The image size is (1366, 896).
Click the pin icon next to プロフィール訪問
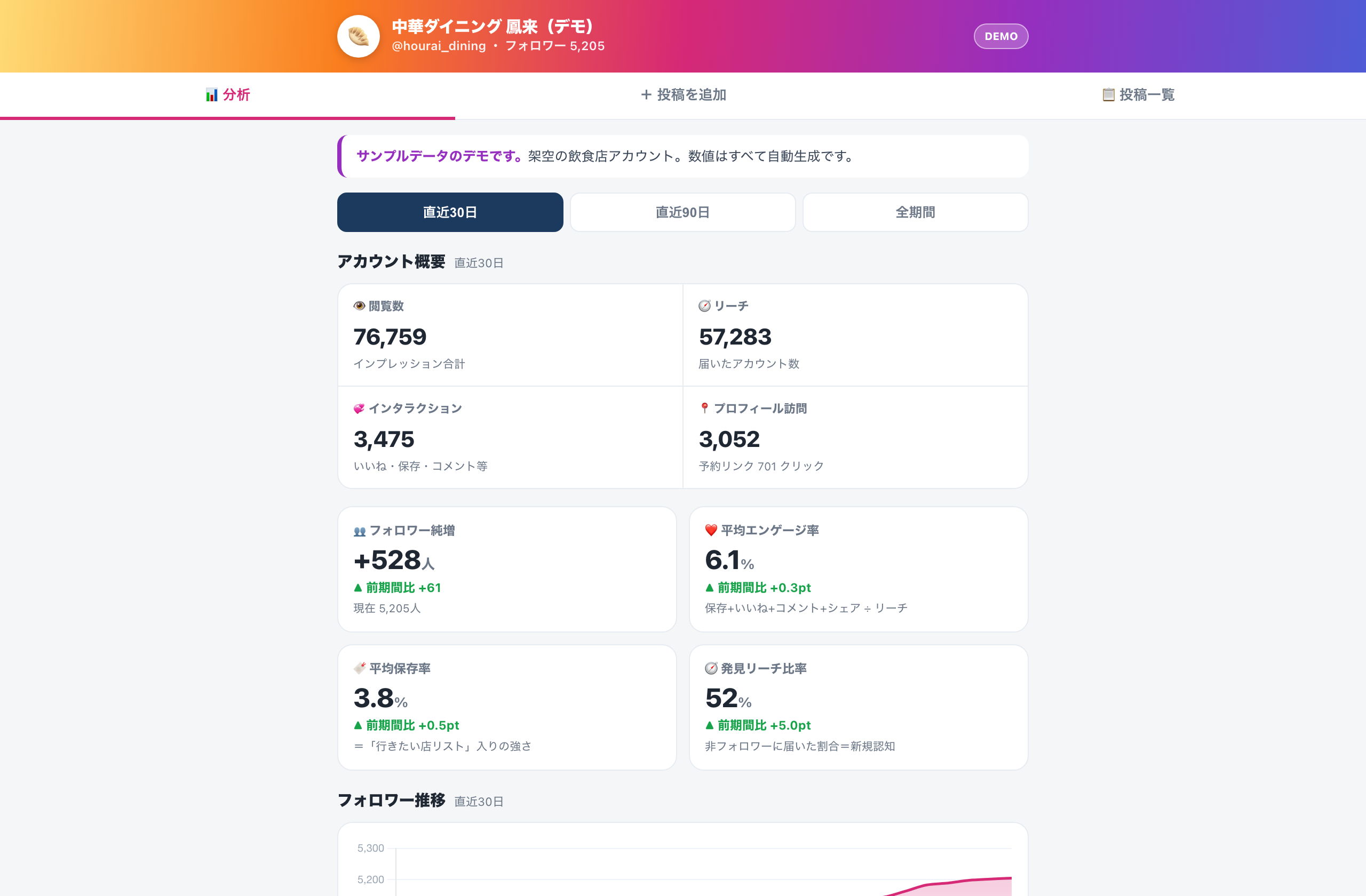tap(705, 408)
